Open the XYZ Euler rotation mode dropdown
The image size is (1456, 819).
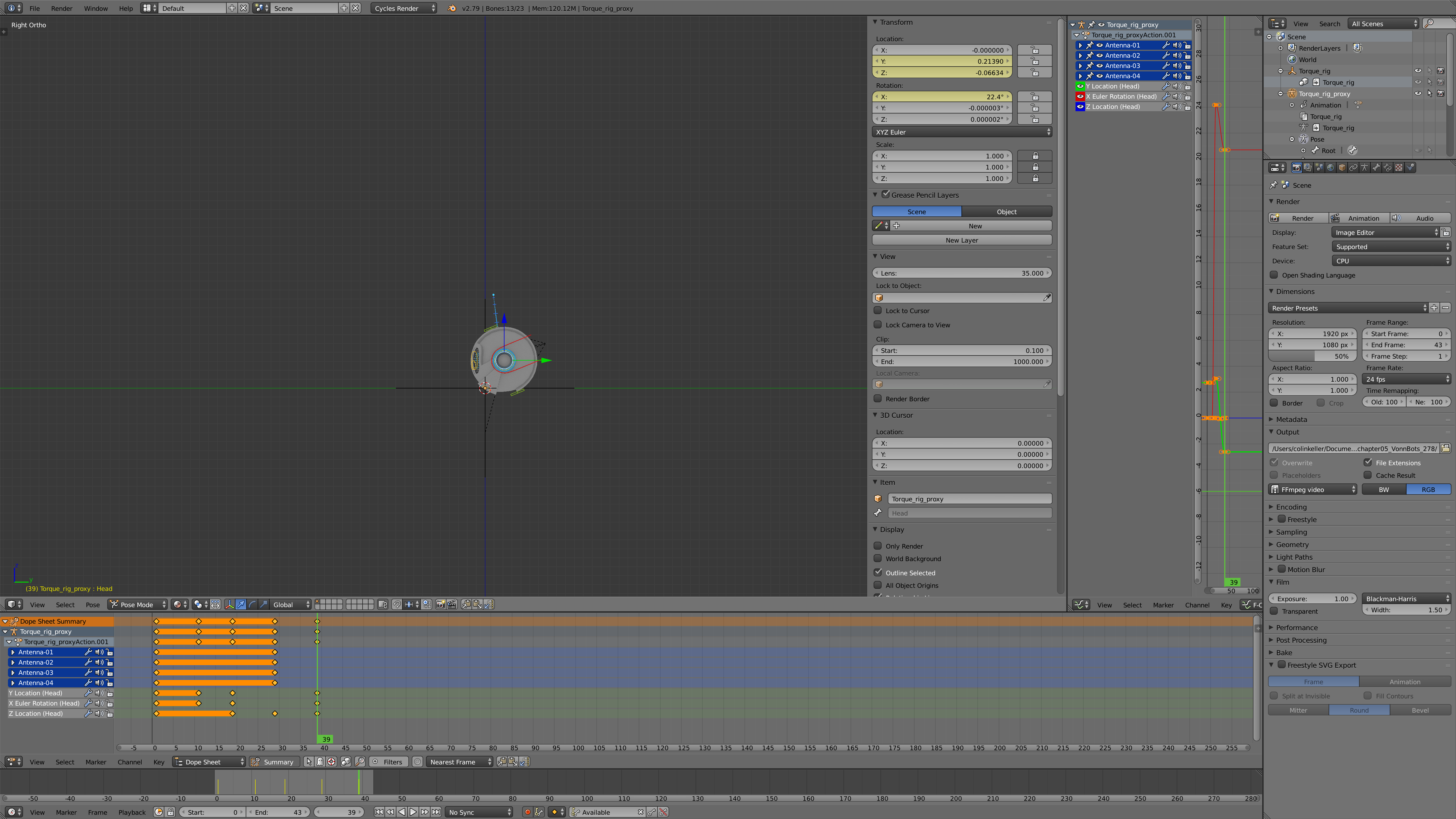(x=961, y=132)
